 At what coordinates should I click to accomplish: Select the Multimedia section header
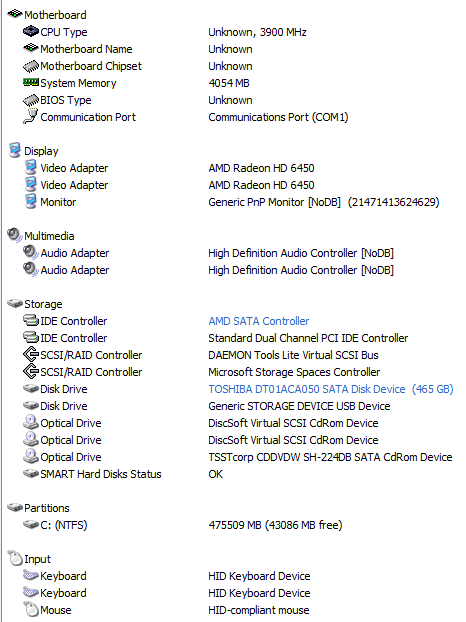[x=49, y=236]
